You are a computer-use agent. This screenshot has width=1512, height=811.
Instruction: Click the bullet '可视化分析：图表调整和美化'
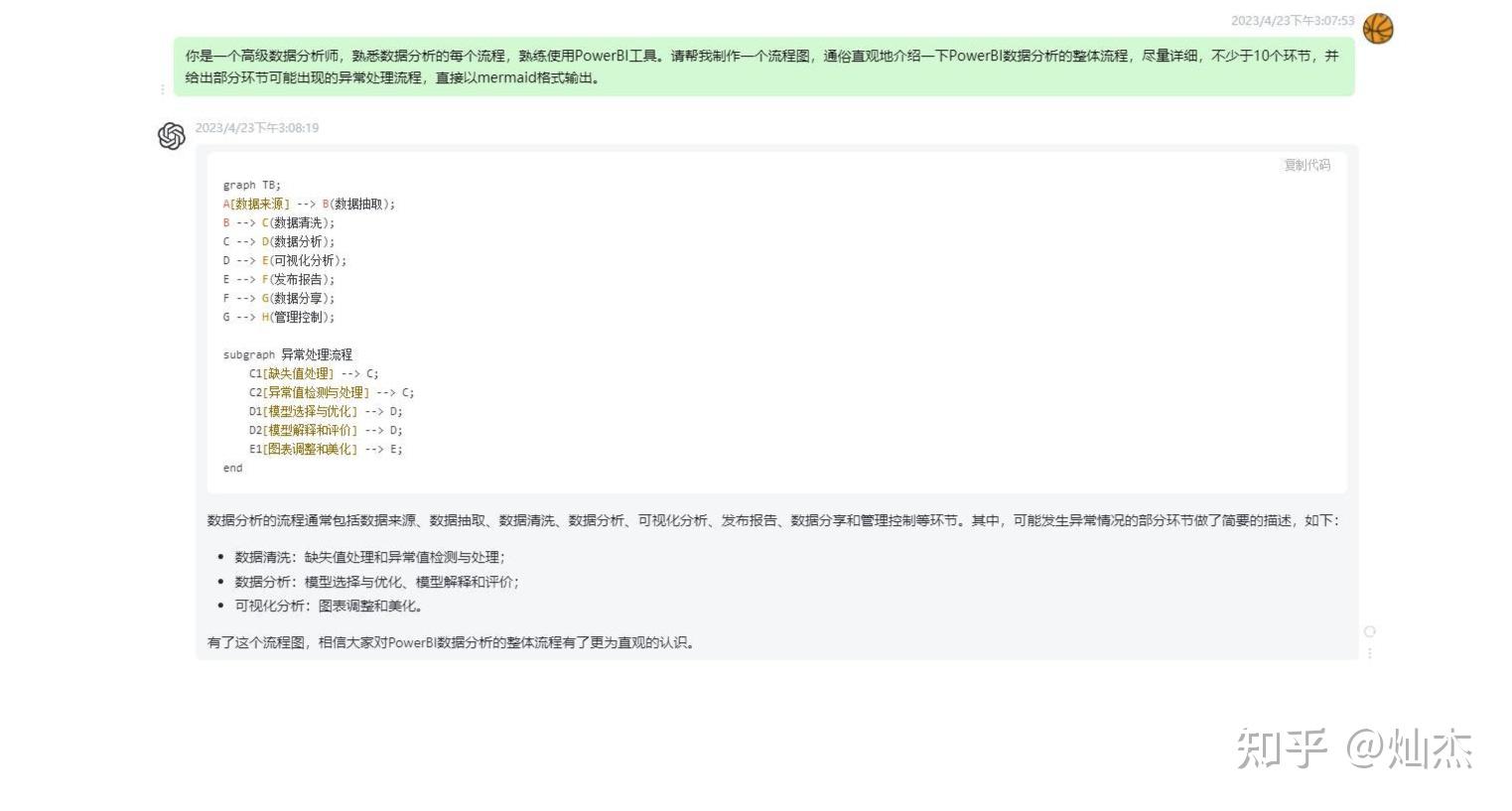click(329, 607)
